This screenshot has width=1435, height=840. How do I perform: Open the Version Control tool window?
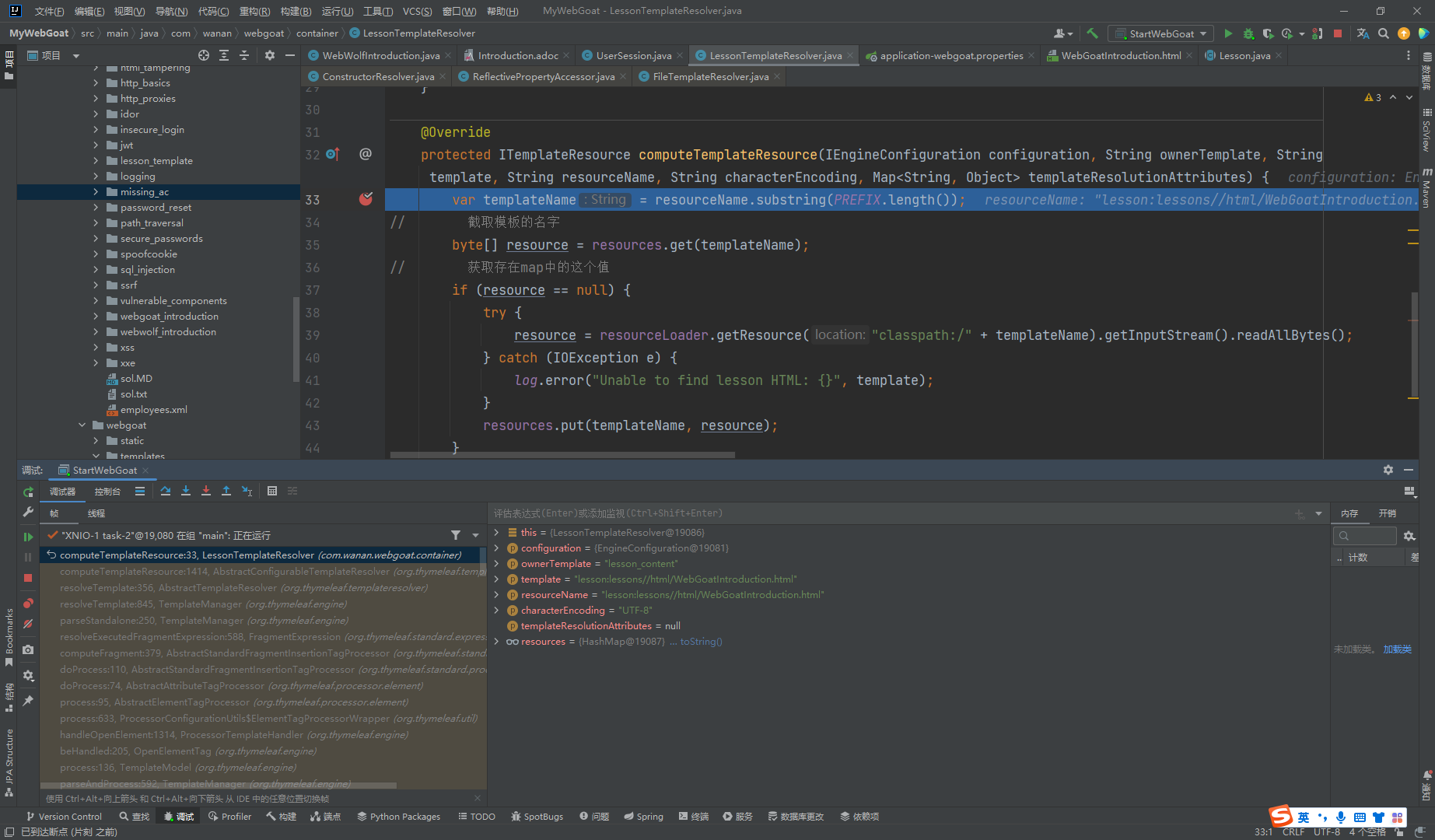click(64, 817)
